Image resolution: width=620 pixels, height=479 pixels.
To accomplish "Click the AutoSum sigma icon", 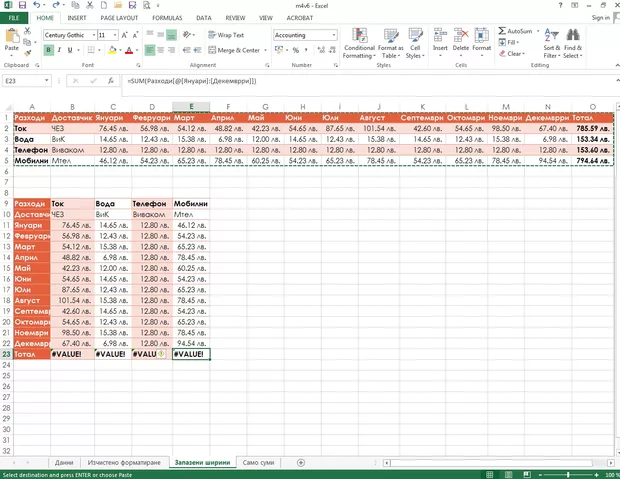I will click(x=501, y=31).
